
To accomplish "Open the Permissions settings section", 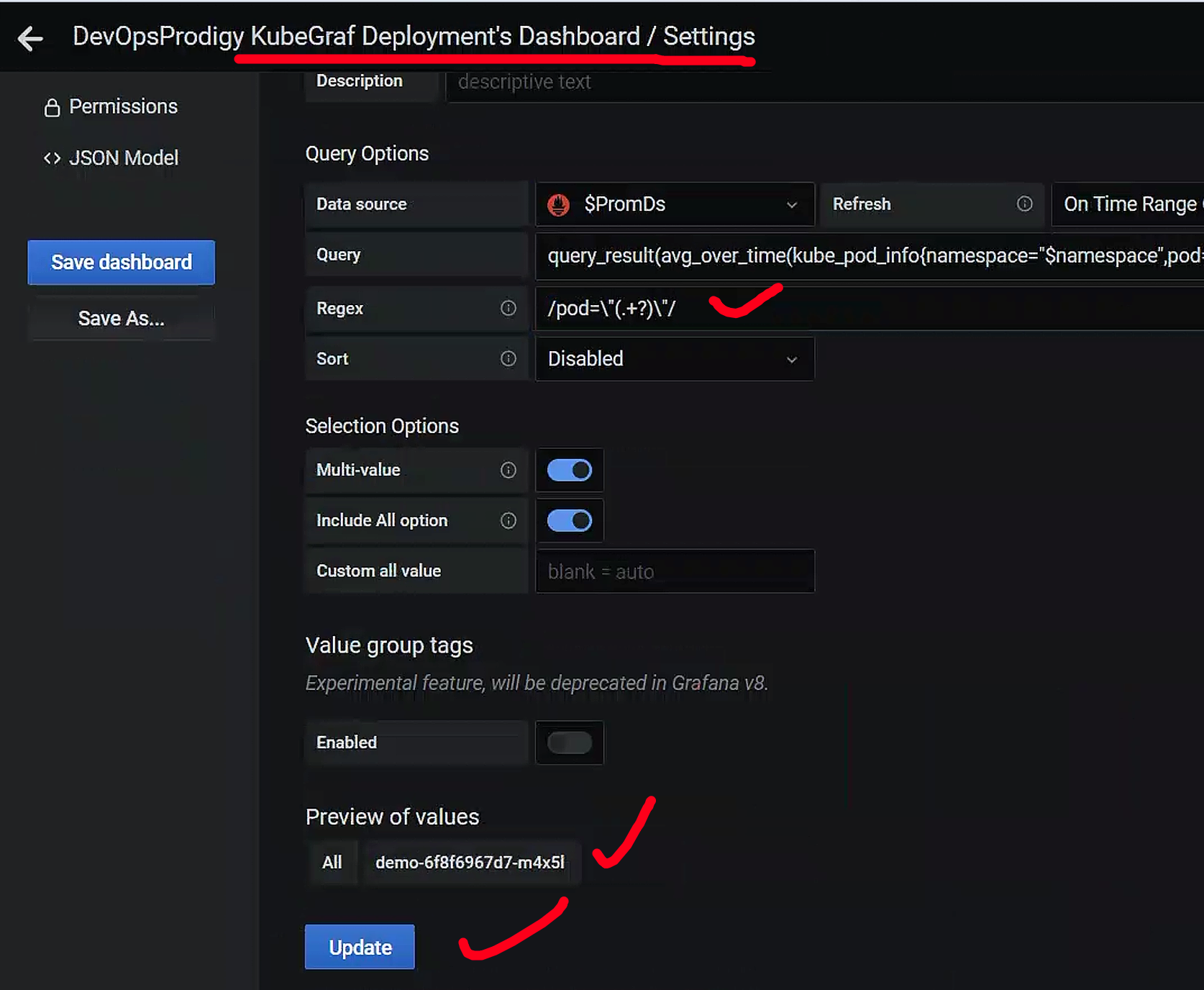I will (122, 107).
